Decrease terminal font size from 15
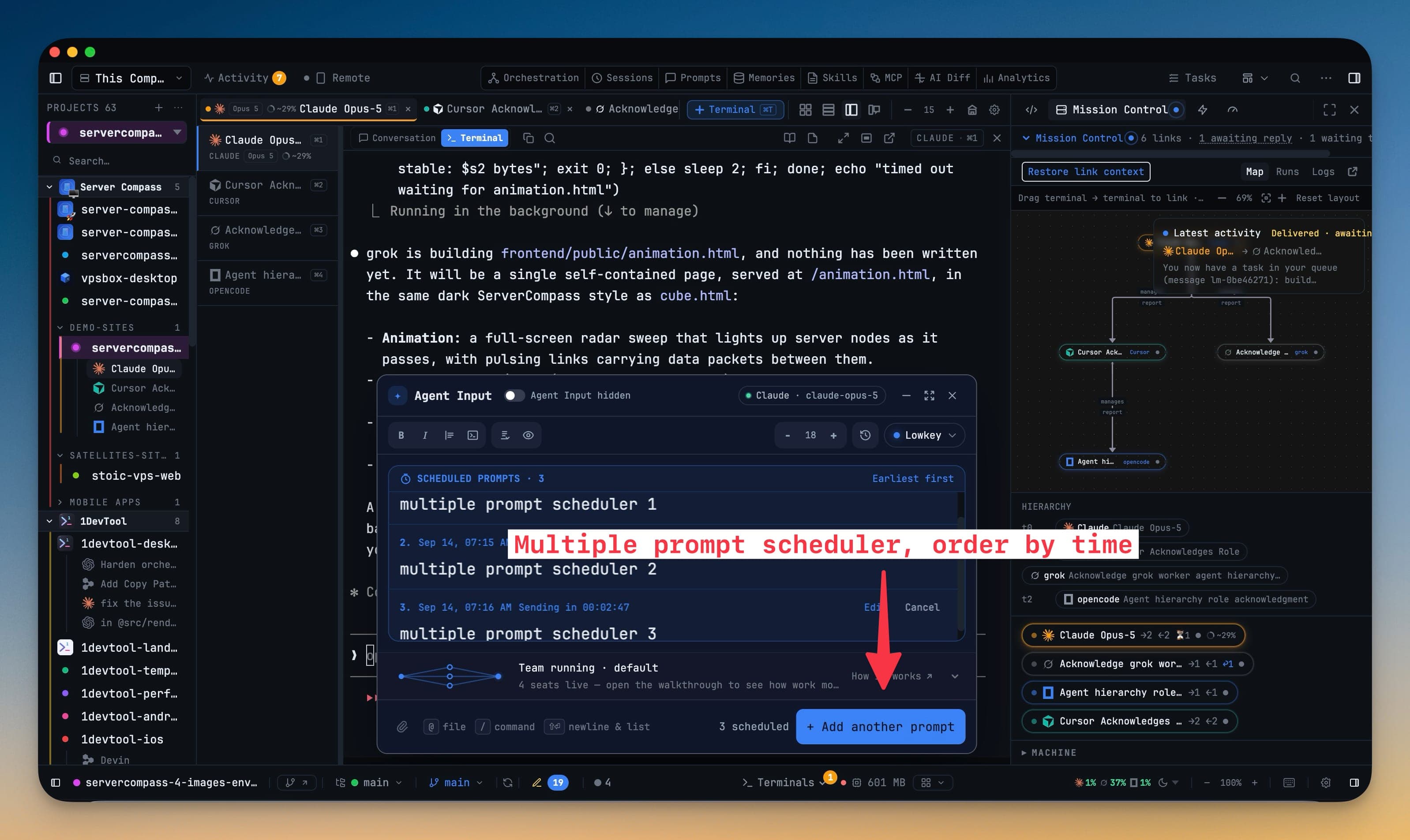Viewport: 1410px width, 840px height. pyautogui.click(x=908, y=110)
